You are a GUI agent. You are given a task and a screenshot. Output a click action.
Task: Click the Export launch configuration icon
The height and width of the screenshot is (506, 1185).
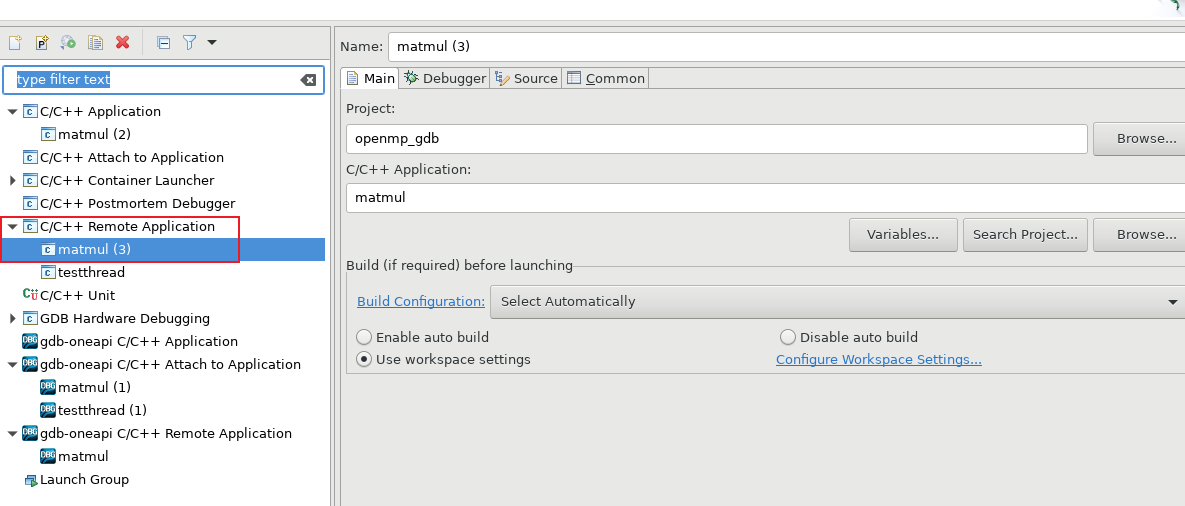pyautogui.click(x=68, y=42)
